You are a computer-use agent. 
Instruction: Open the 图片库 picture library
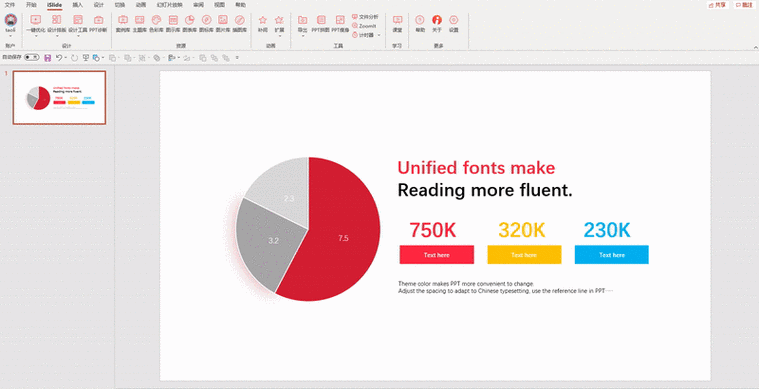click(x=223, y=24)
